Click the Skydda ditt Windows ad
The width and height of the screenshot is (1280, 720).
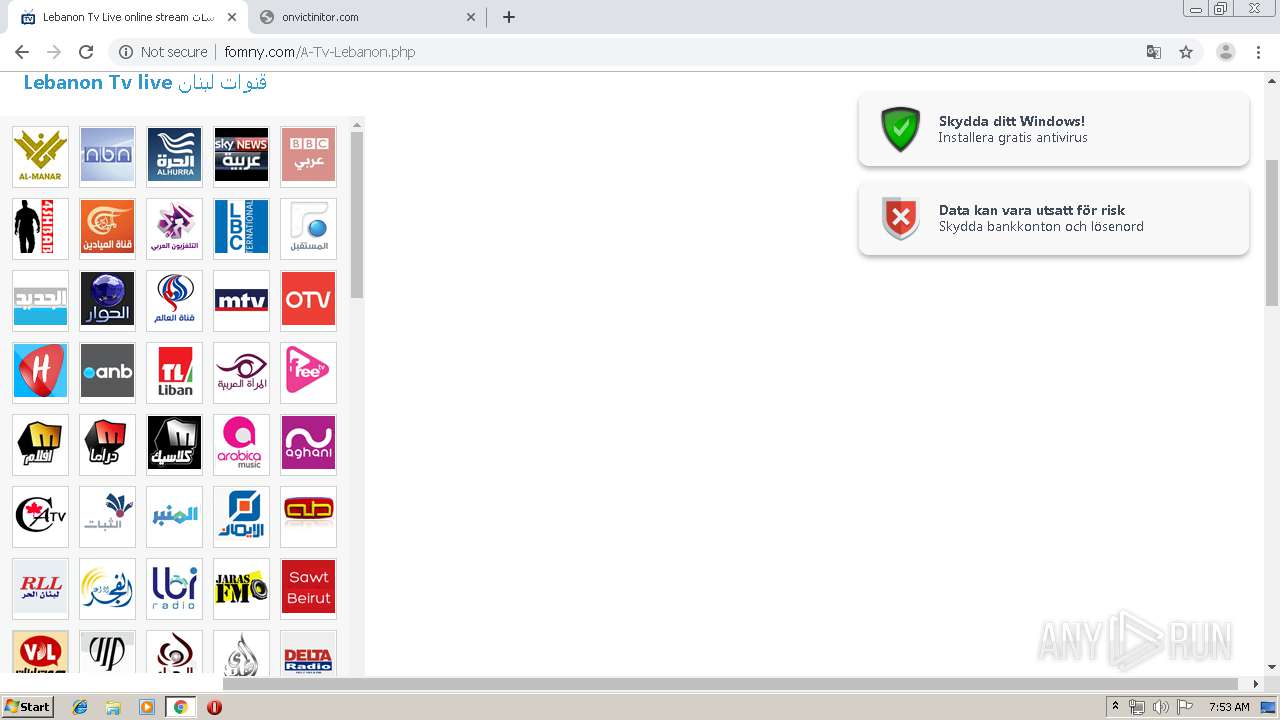[x=1054, y=129]
